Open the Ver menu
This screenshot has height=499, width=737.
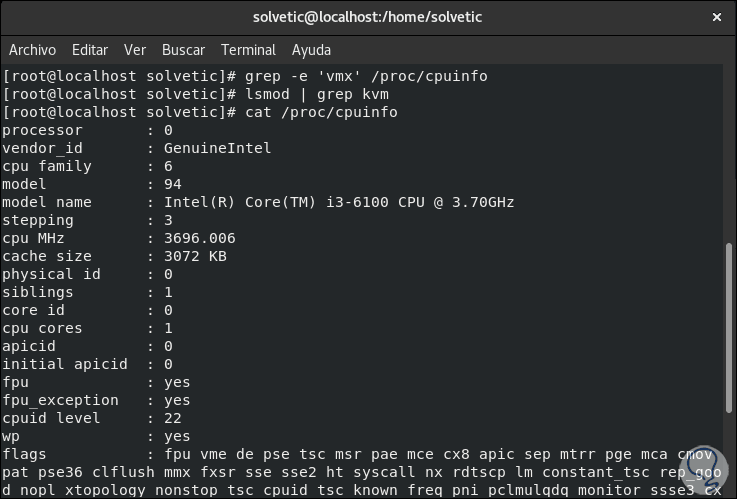(135, 50)
